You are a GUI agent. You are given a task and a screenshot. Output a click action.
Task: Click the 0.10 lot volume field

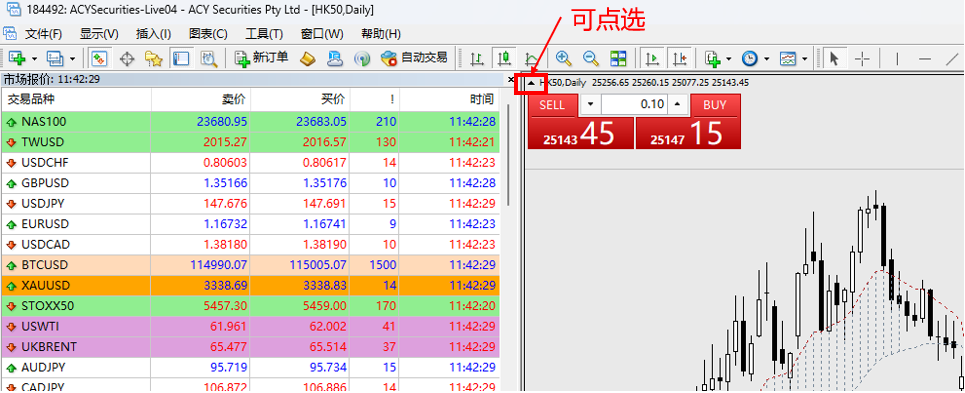pyautogui.click(x=634, y=105)
